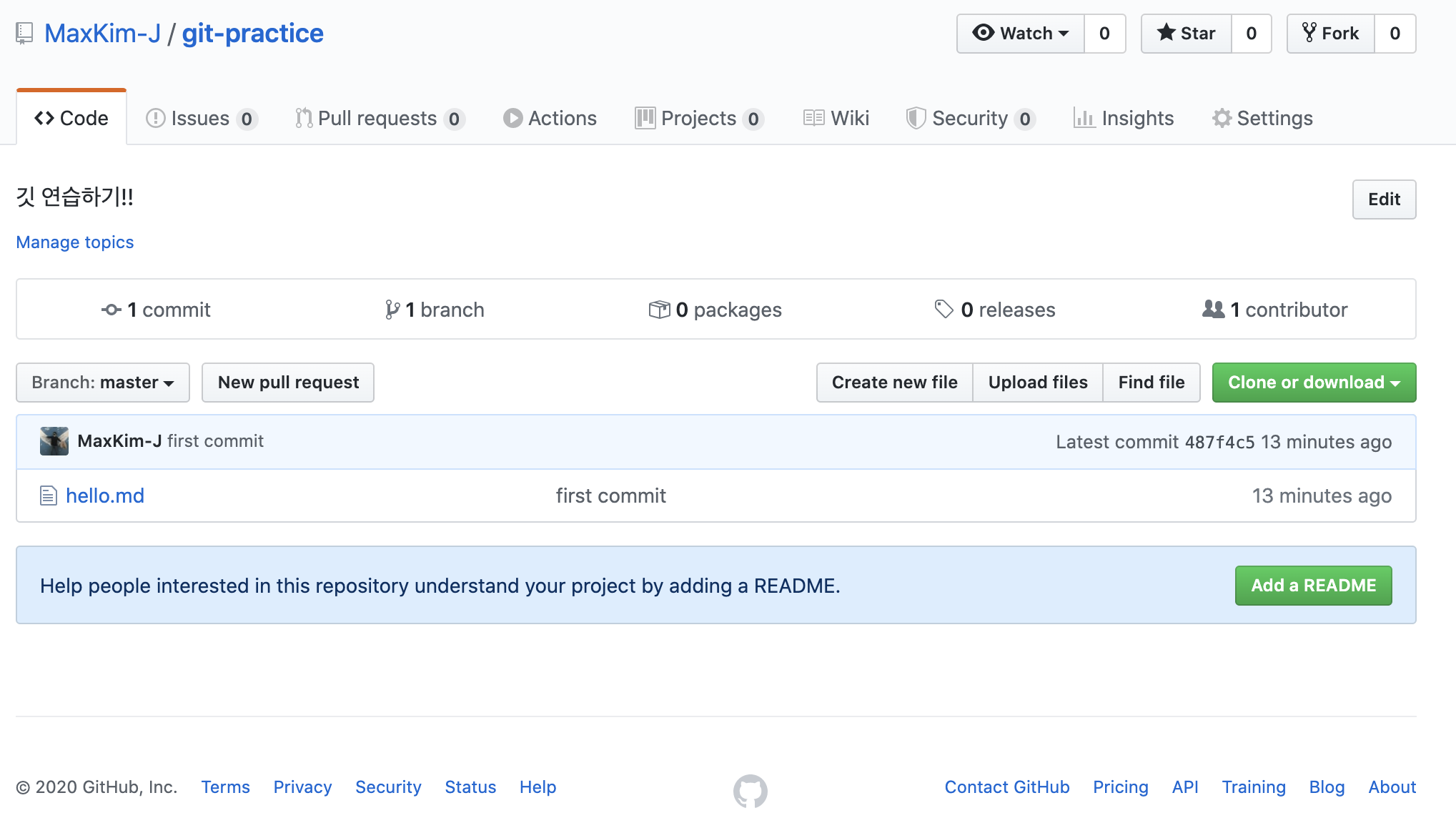Go to the Actions tab

click(550, 118)
